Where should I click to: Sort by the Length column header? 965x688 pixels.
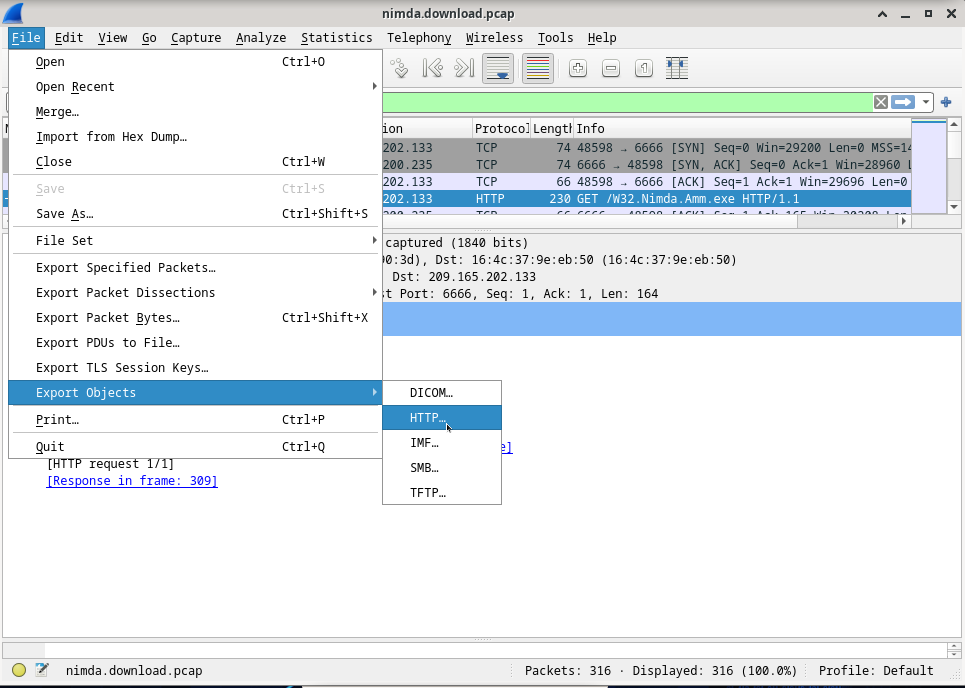(x=552, y=129)
